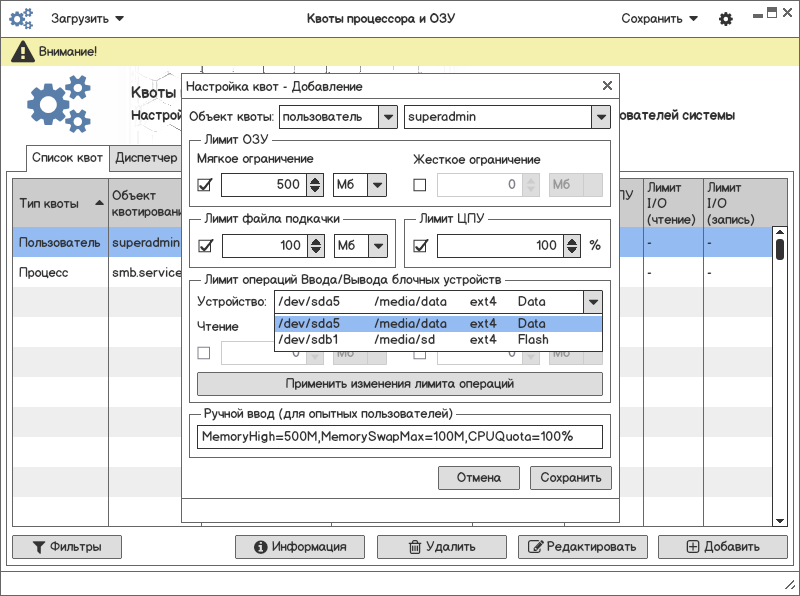Click the Редактировать pencil button
The height and width of the screenshot is (596, 800).
(582, 547)
